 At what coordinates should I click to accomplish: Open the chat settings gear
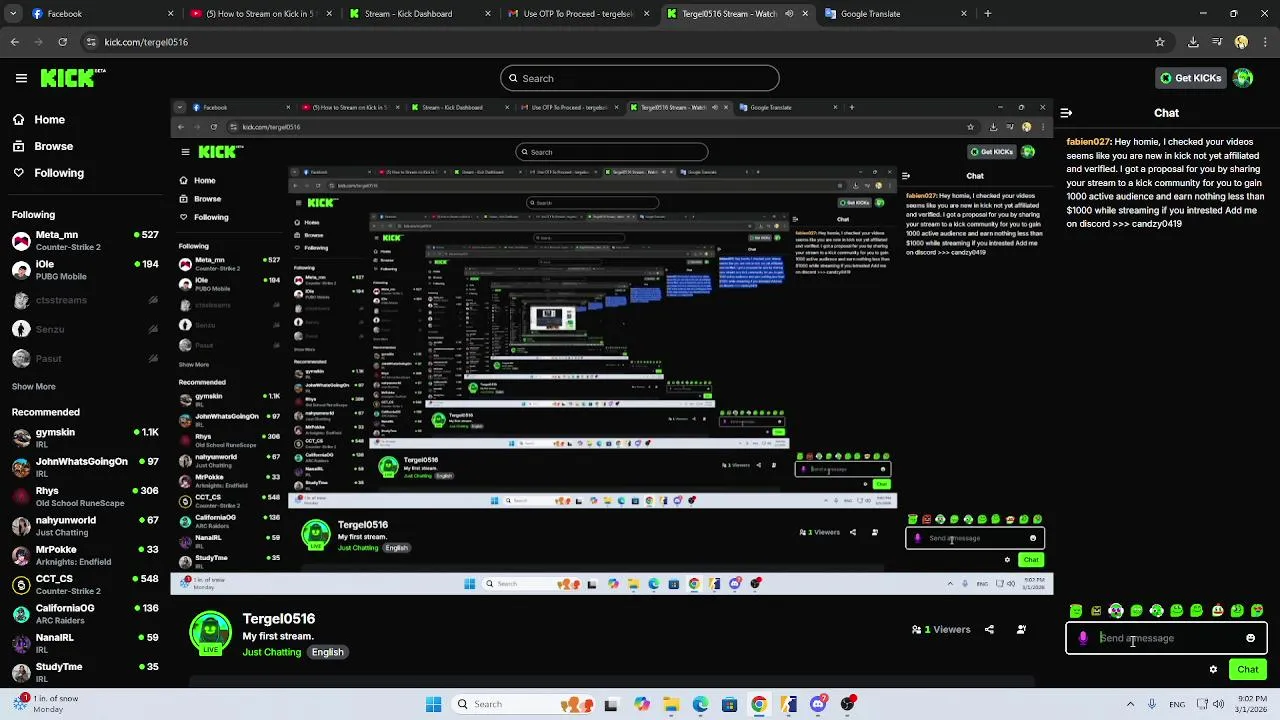pos(1213,670)
